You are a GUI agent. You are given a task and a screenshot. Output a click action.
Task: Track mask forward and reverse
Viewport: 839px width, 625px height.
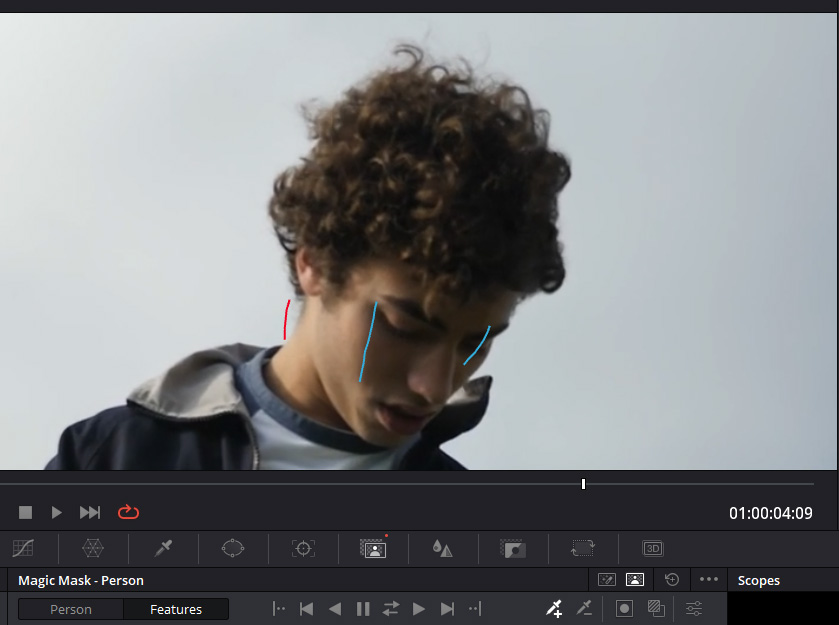point(391,609)
